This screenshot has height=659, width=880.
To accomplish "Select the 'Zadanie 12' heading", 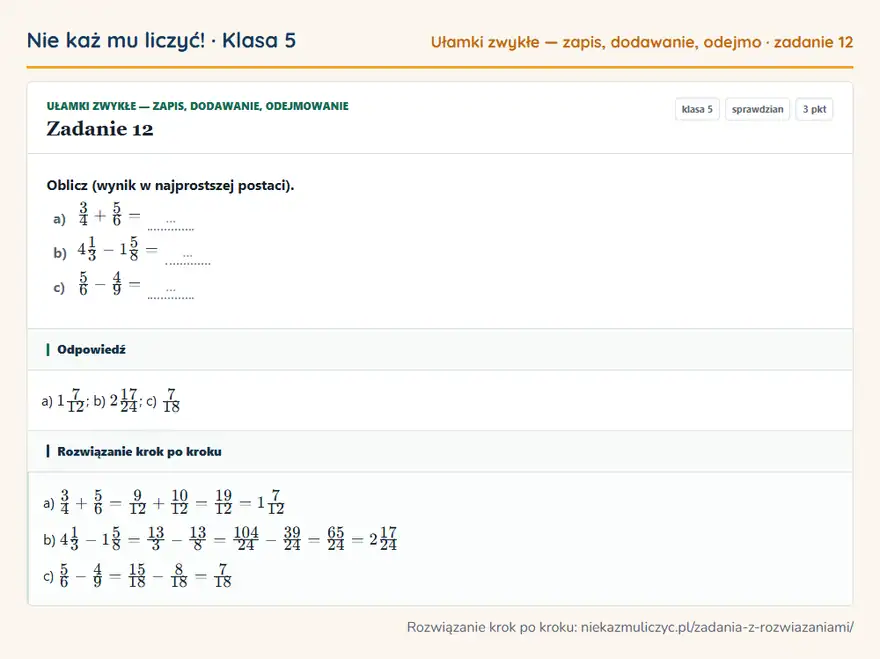I will click(100, 129).
